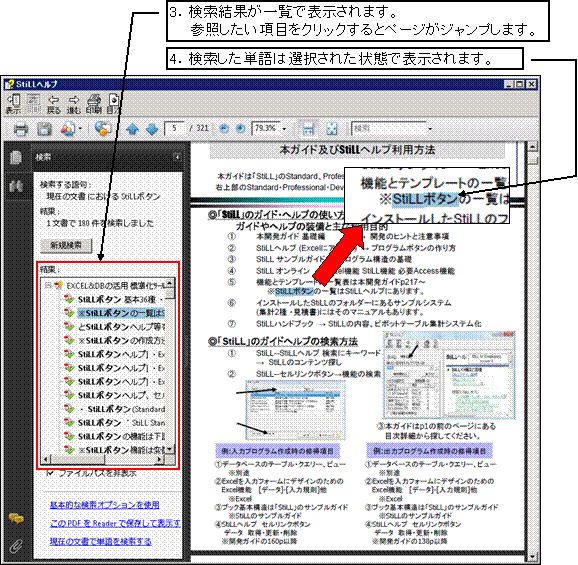Select result ・StiLLボタン(Standard
Screen dimensions: 578x565
click(114, 409)
